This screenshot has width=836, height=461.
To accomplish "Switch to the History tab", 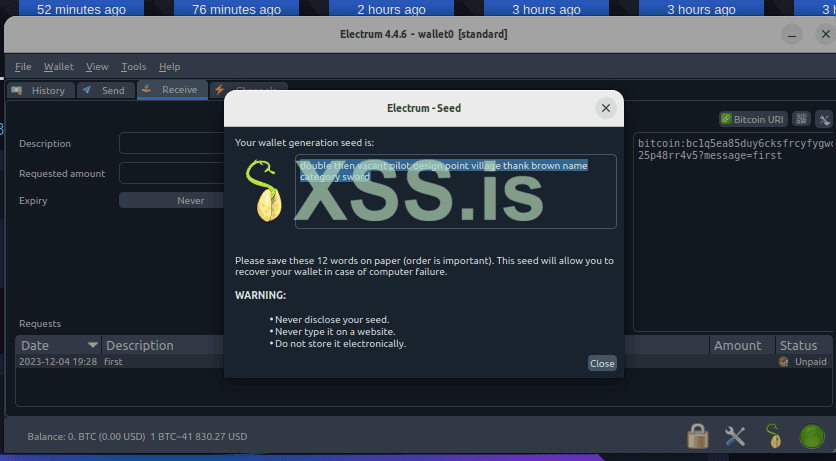I will tap(41, 90).
